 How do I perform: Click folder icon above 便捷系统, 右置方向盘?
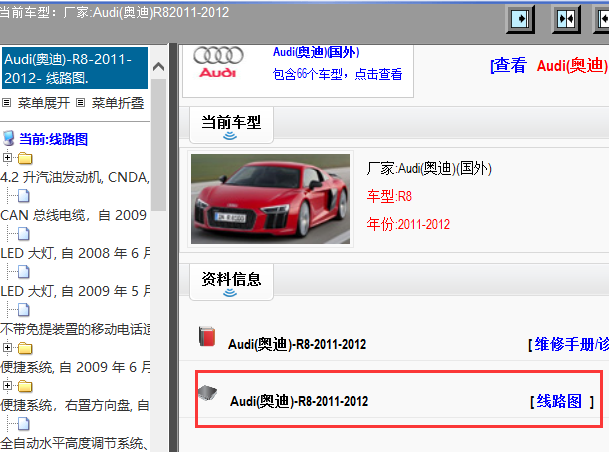coord(25,386)
